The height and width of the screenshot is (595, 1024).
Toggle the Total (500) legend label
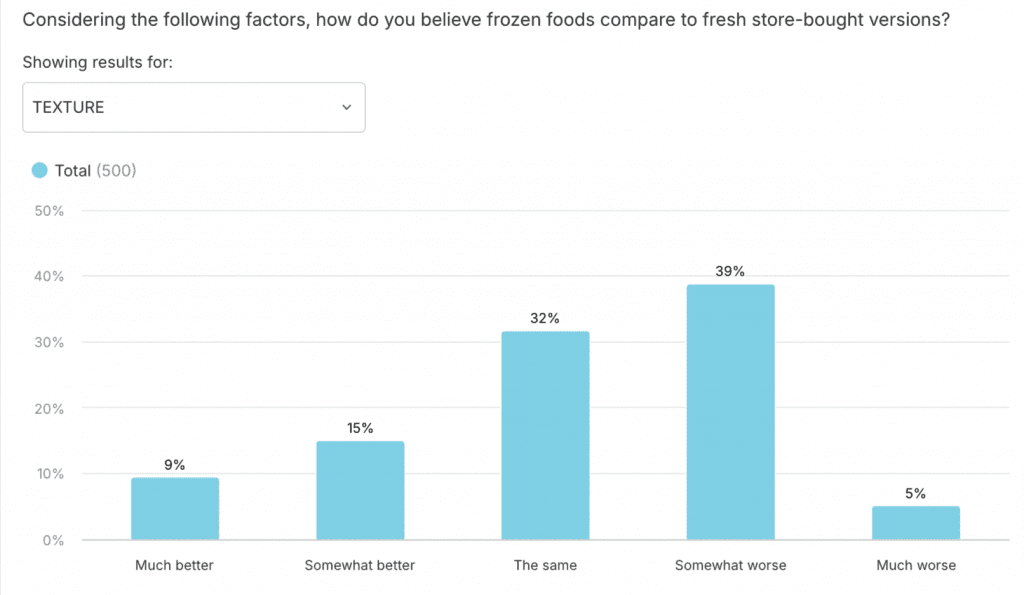[95, 171]
